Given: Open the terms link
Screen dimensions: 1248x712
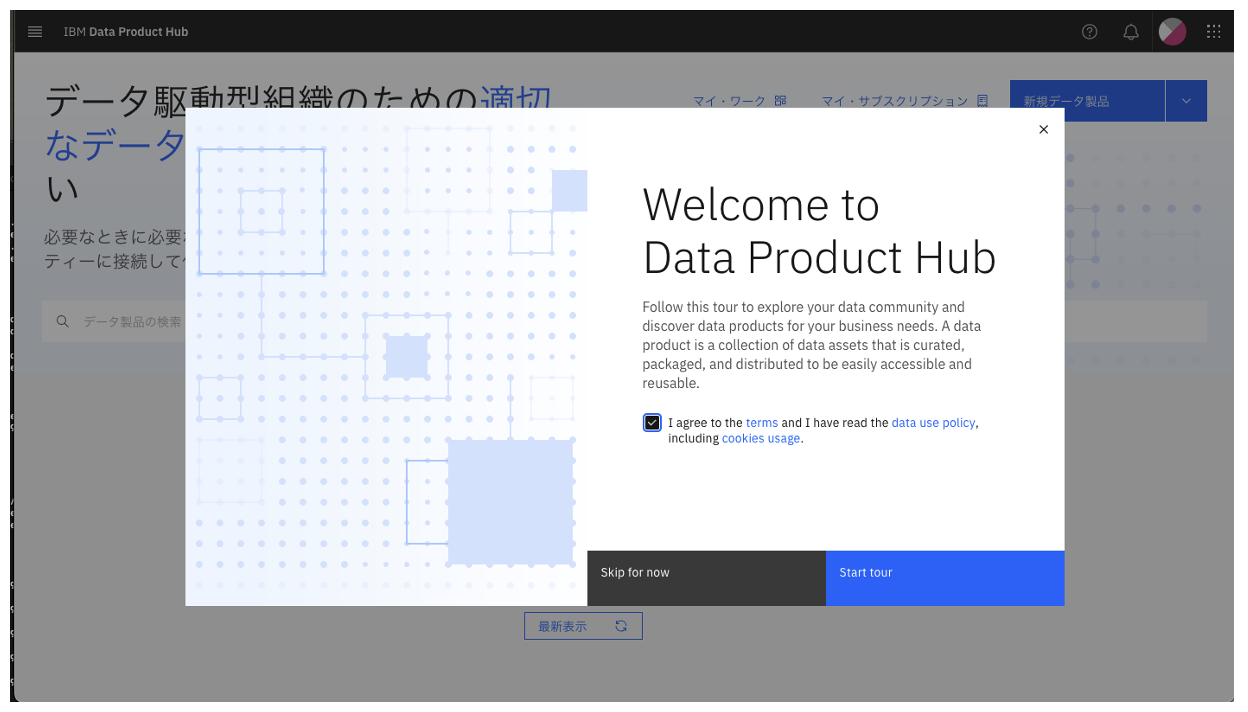Looking at the screenshot, I should (x=762, y=423).
